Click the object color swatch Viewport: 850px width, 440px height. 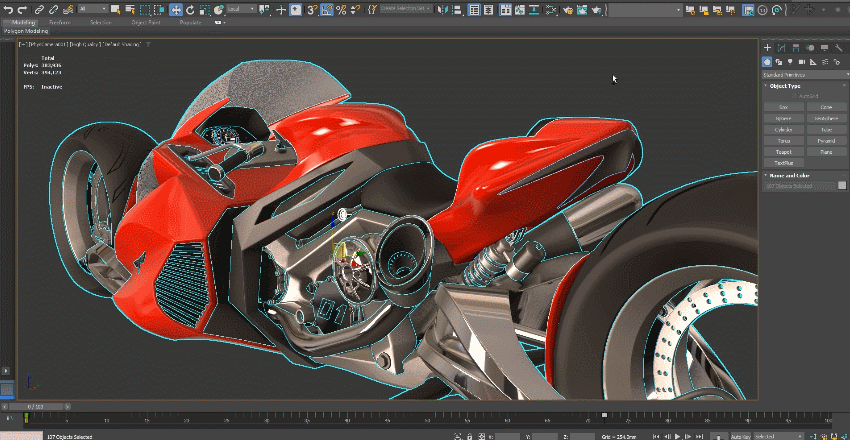coord(841,186)
